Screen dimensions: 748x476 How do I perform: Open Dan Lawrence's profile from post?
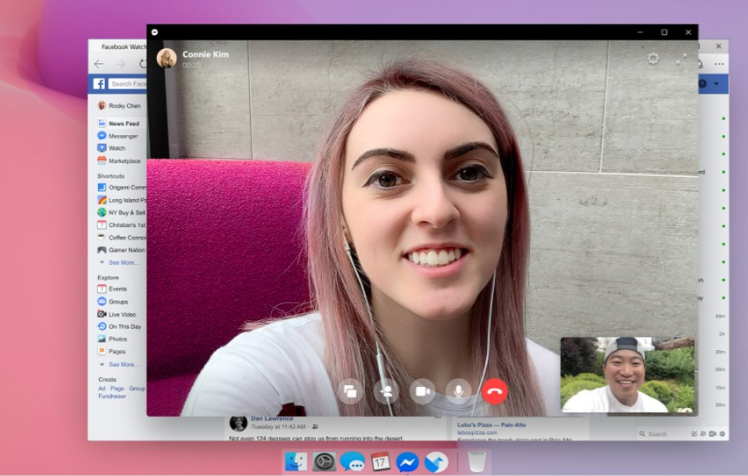pyautogui.click(x=272, y=419)
